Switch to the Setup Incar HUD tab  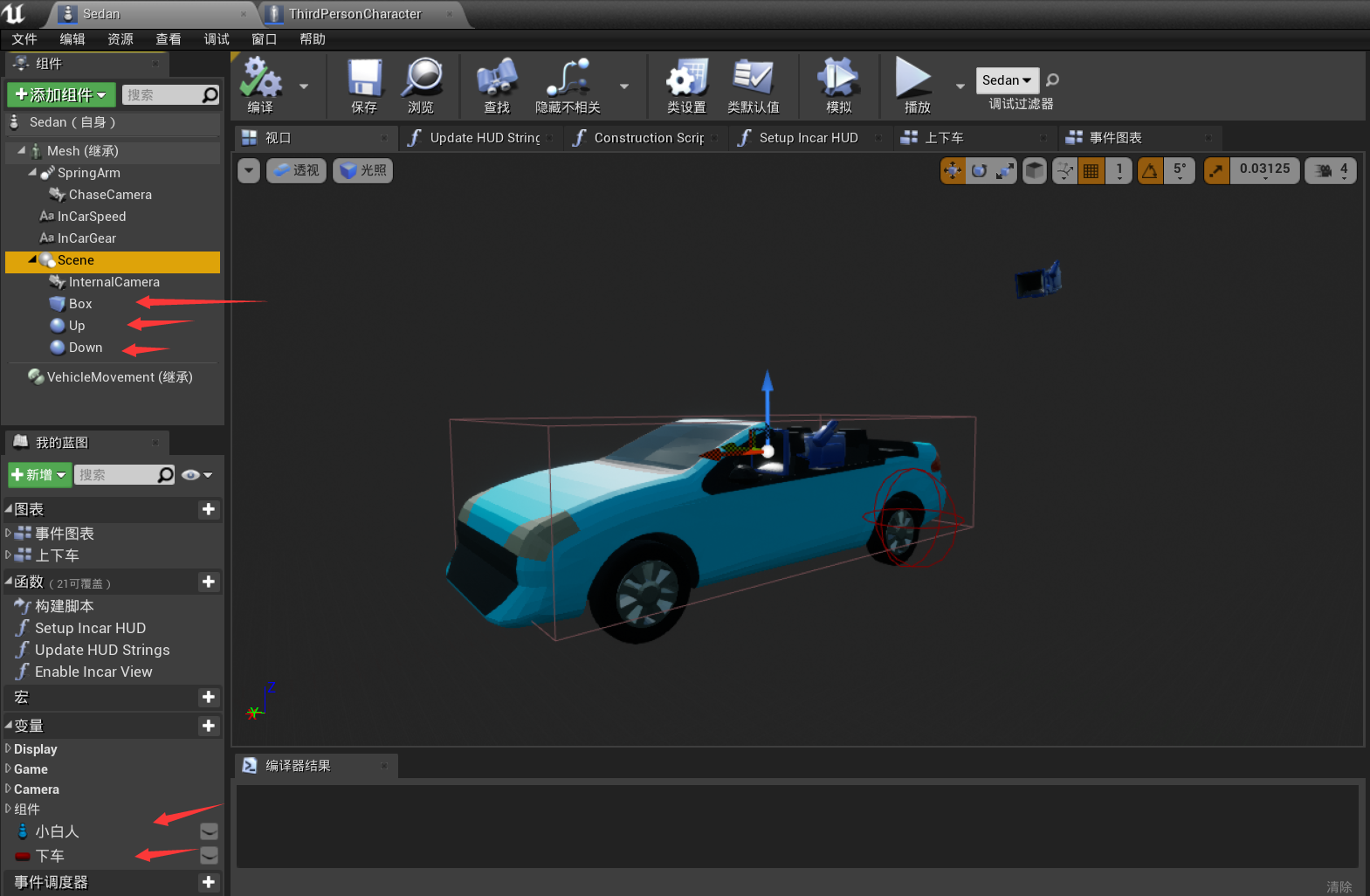click(808, 138)
